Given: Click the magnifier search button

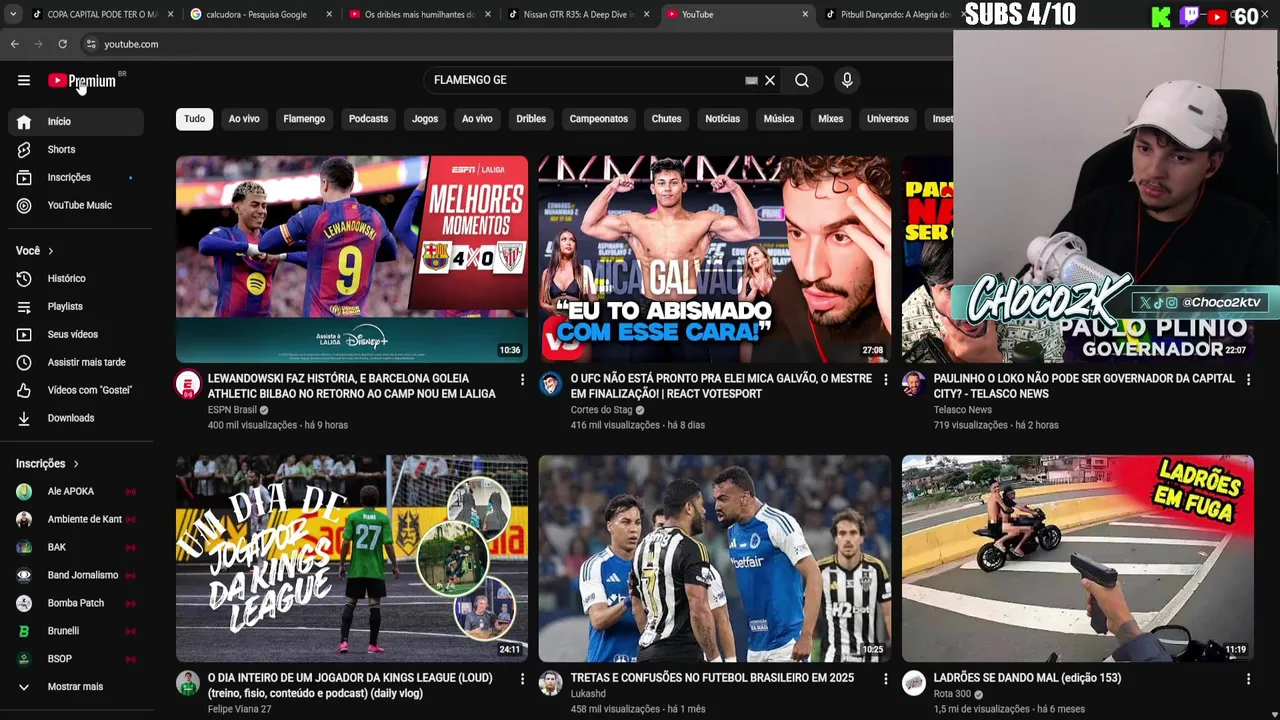Looking at the screenshot, I should click(802, 80).
